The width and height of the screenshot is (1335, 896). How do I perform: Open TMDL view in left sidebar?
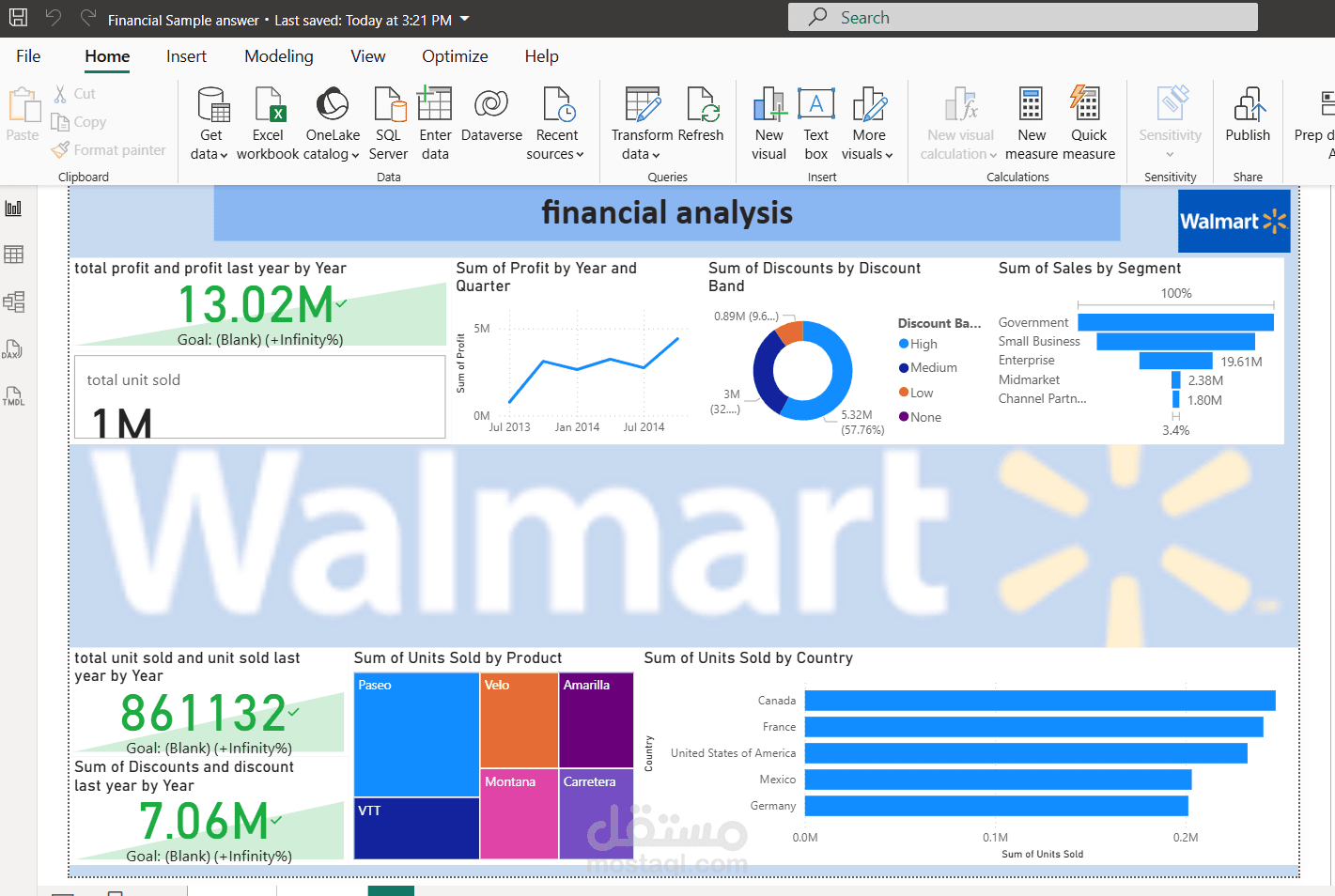tap(14, 396)
